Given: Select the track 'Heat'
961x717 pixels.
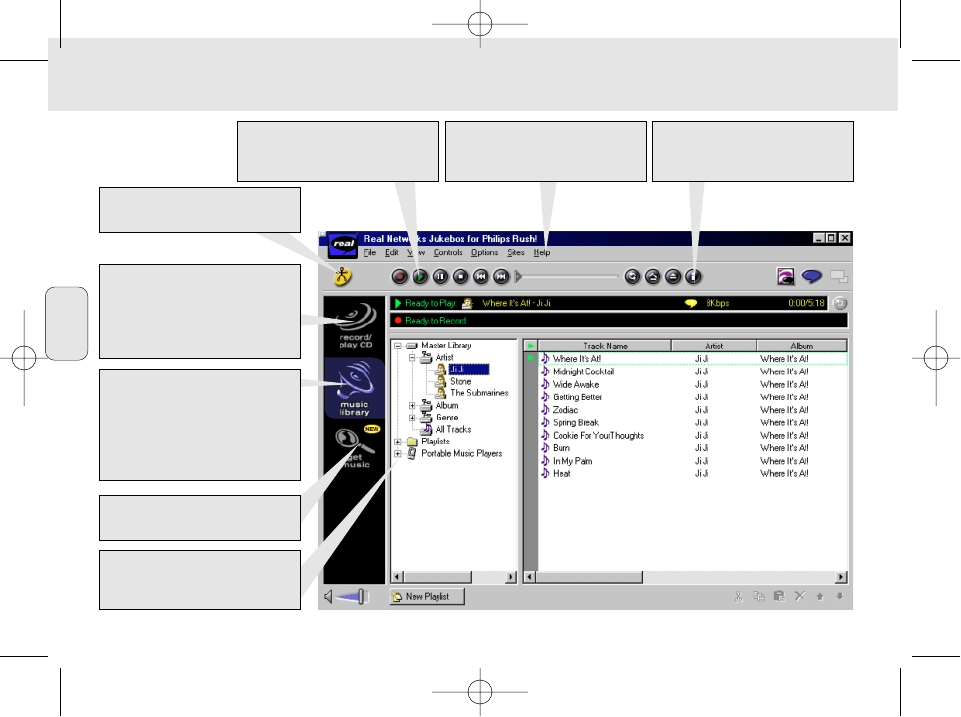Looking at the screenshot, I should click(561, 474).
